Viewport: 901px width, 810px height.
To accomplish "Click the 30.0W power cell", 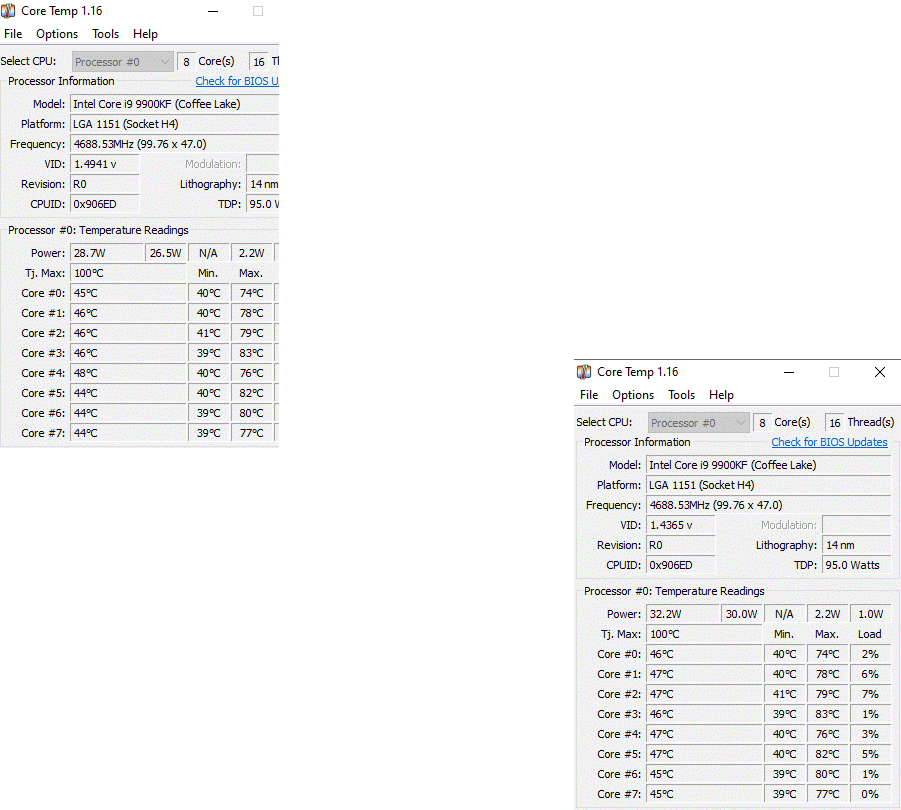I will [741, 614].
